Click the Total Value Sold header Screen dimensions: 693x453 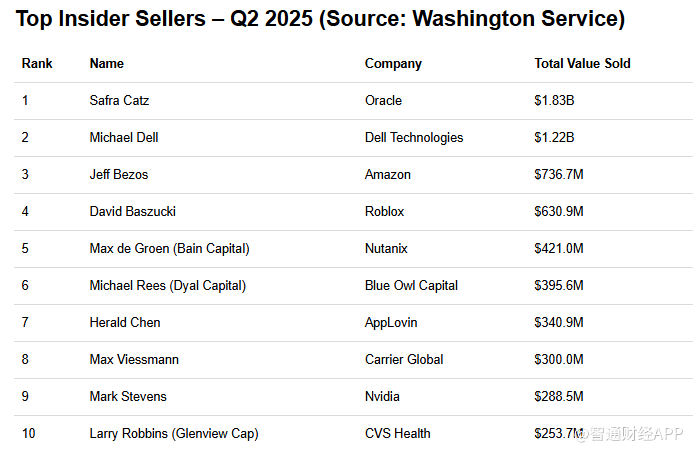(x=582, y=64)
